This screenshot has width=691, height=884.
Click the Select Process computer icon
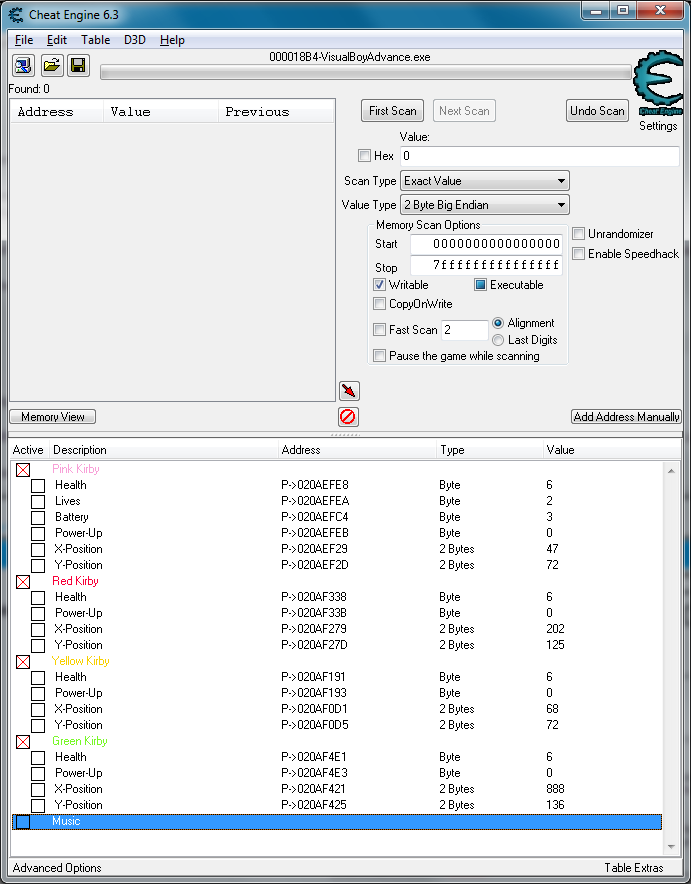(x=23, y=66)
